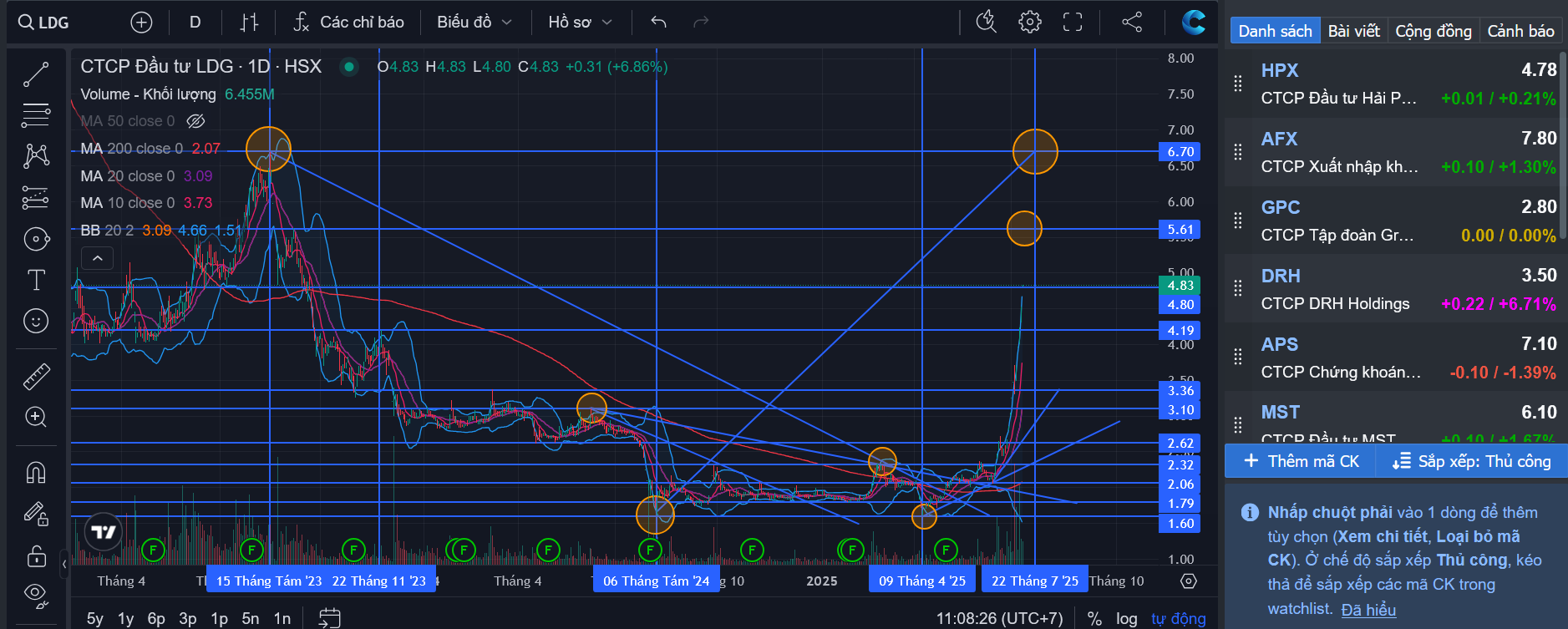Switch to the Cảnh báo tab
1568x629 pixels.
(x=1520, y=31)
